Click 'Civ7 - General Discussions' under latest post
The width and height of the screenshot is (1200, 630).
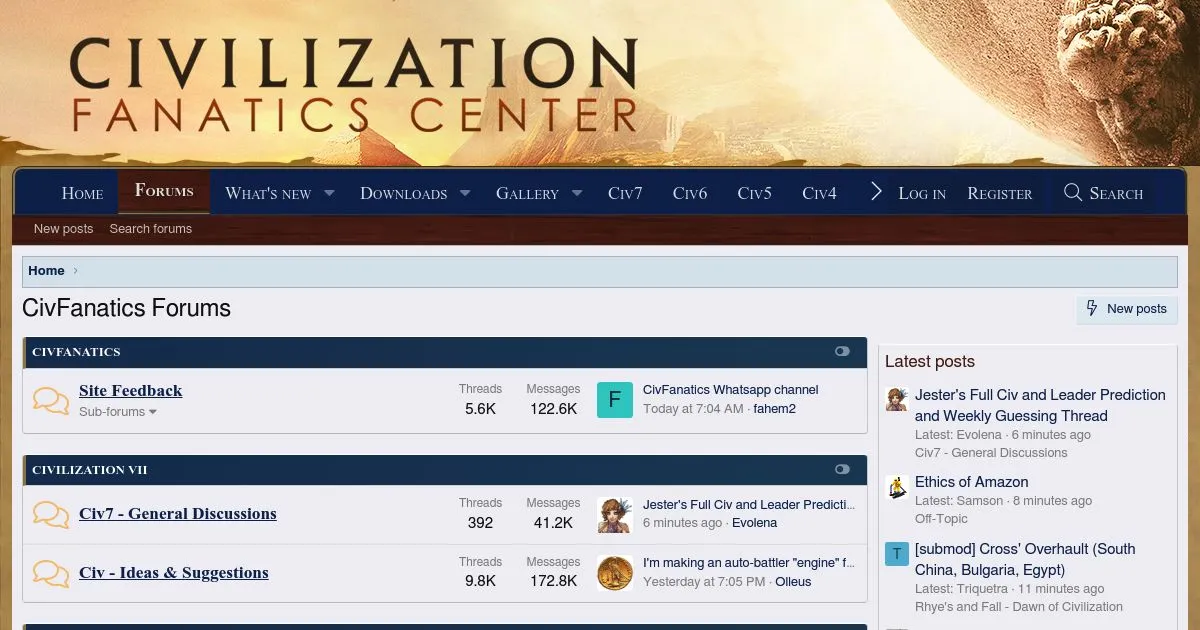[991, 453]
